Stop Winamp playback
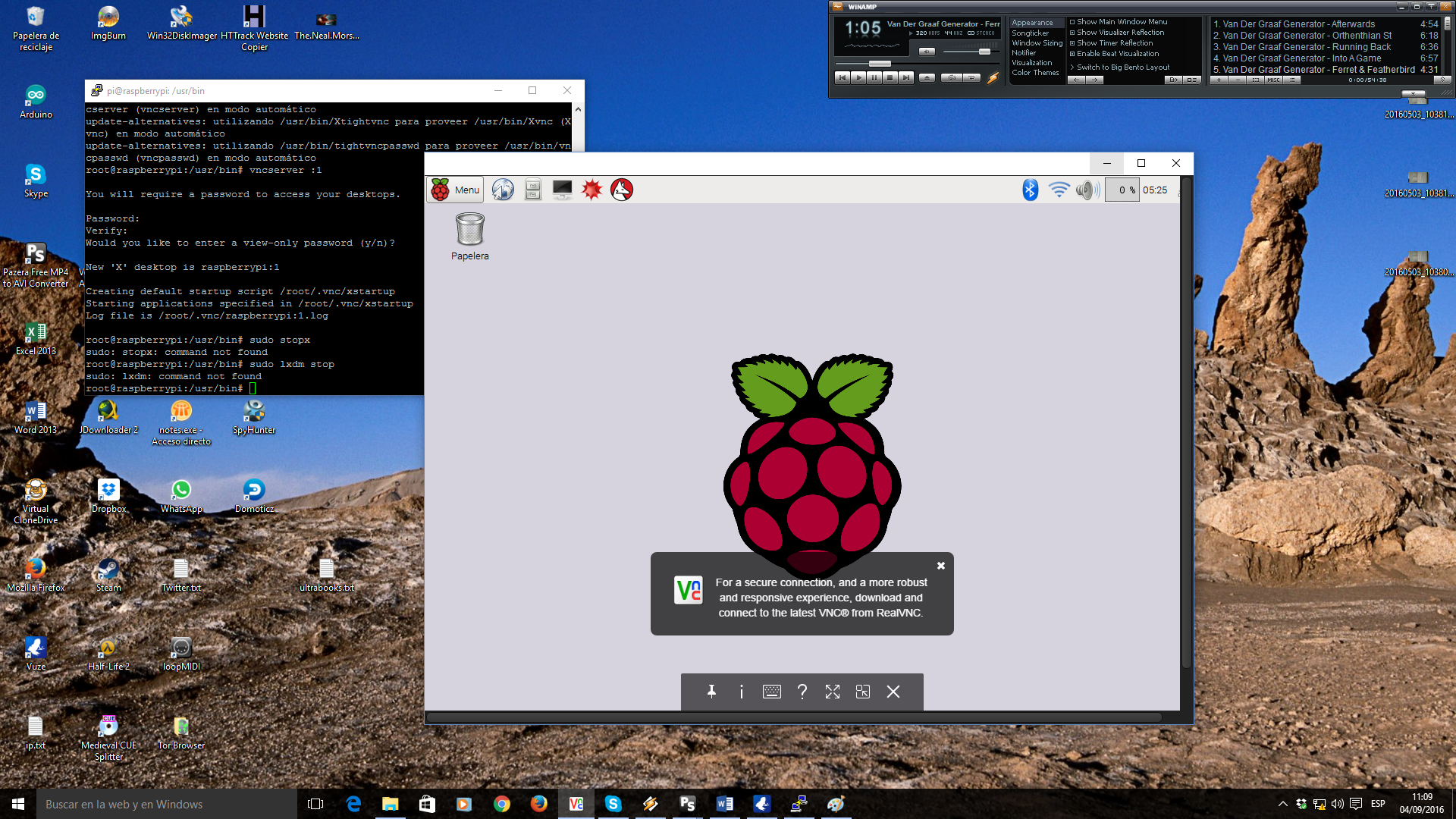 click(890, 77)
